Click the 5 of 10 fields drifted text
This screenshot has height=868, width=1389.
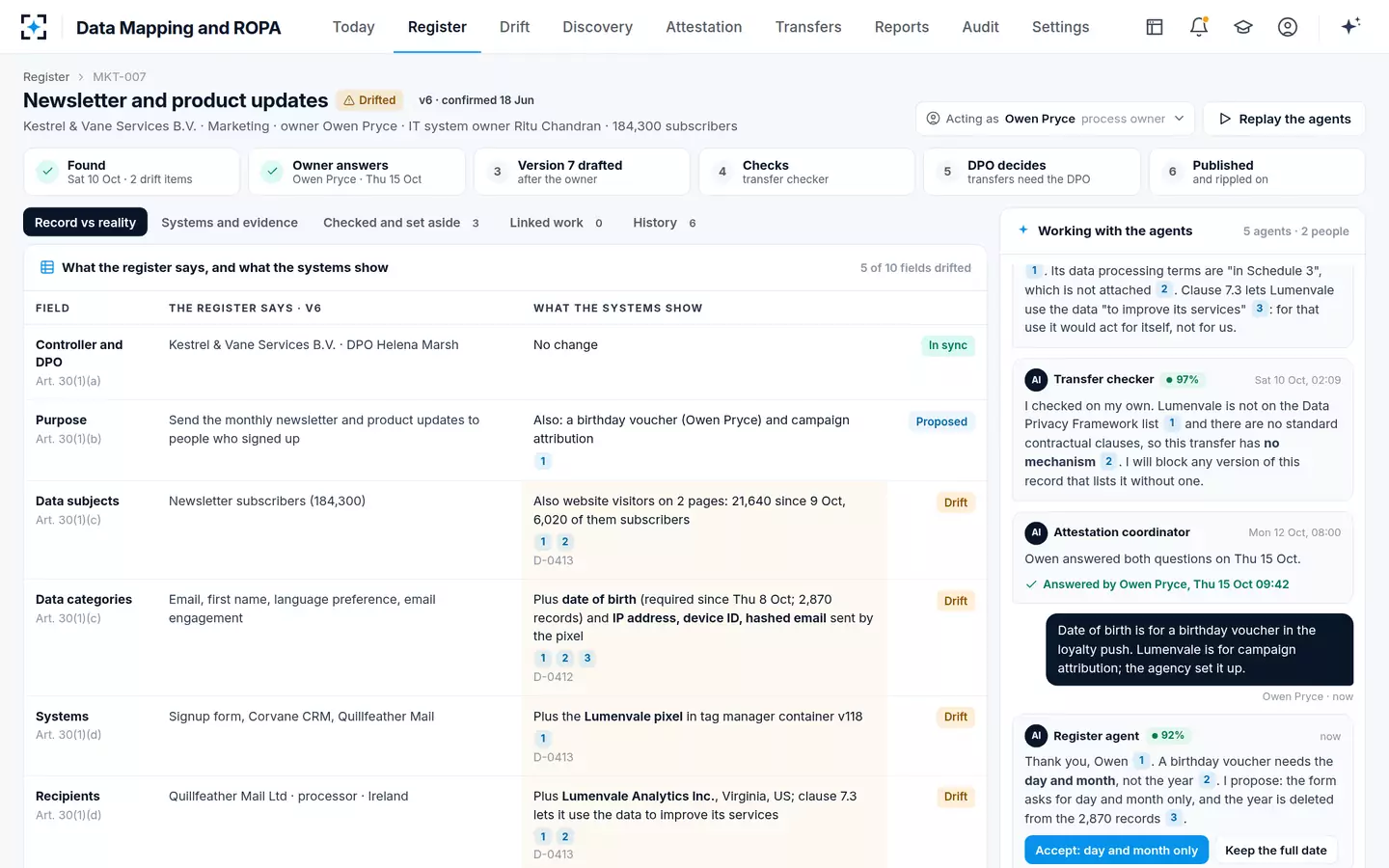[915, 268]
